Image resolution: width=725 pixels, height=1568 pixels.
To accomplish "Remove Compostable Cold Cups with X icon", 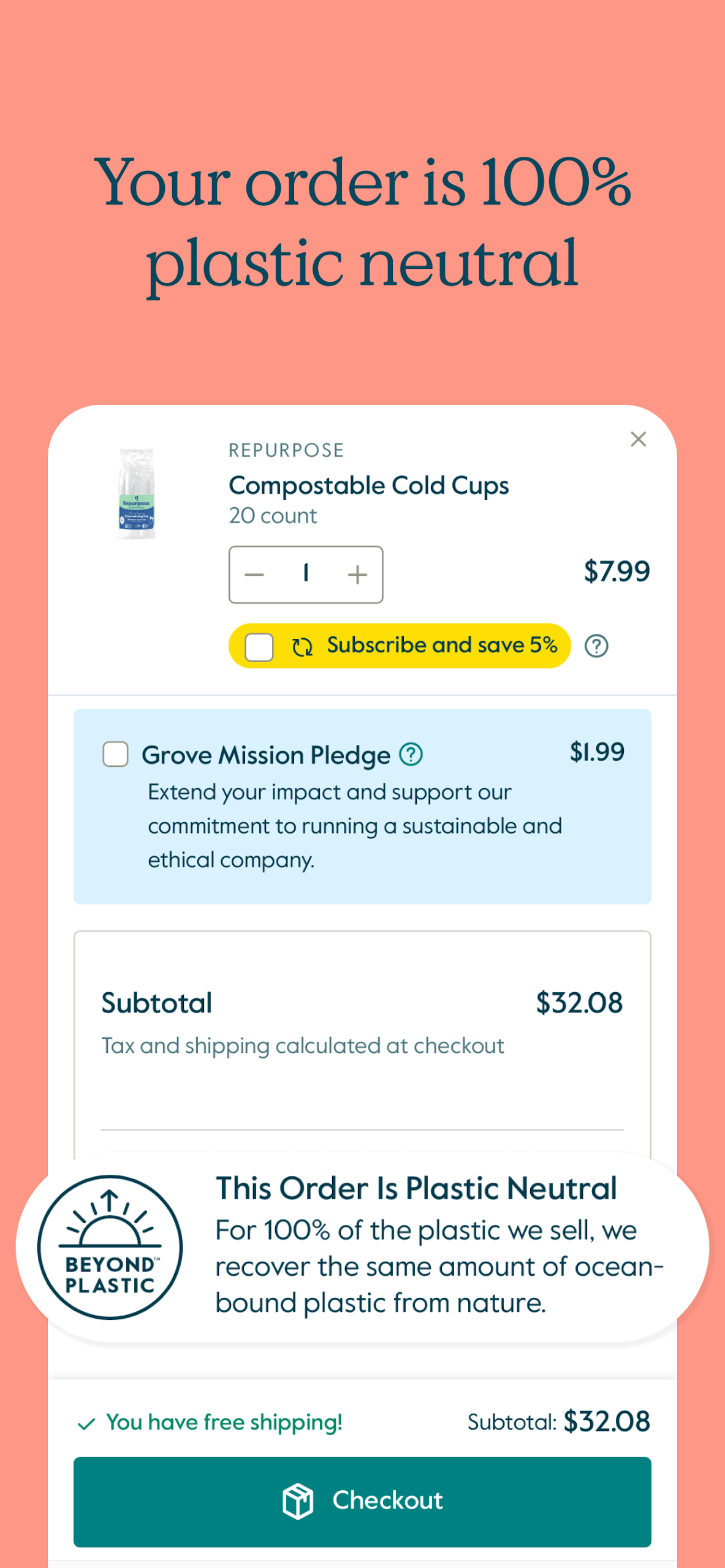I will (x=638, y=439).
